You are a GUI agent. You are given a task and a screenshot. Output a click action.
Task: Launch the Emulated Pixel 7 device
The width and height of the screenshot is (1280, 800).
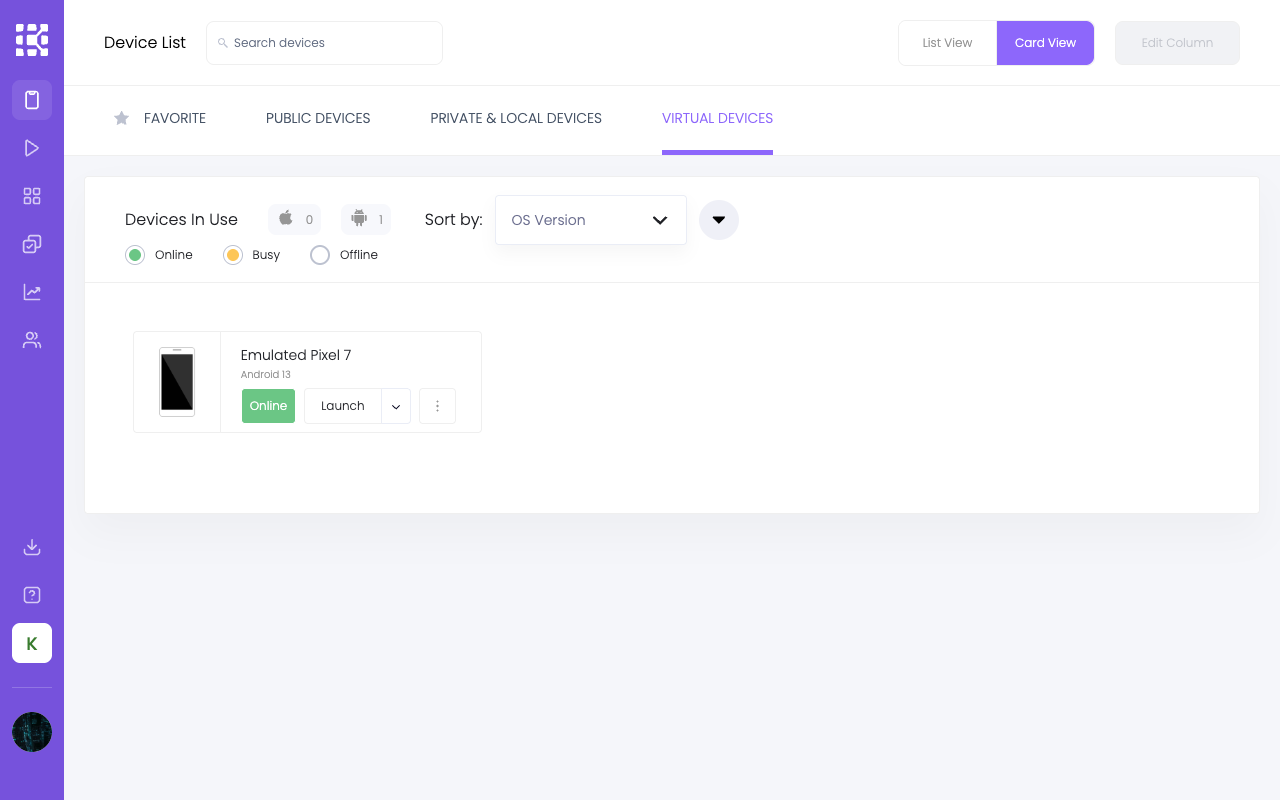pos(343,406)
